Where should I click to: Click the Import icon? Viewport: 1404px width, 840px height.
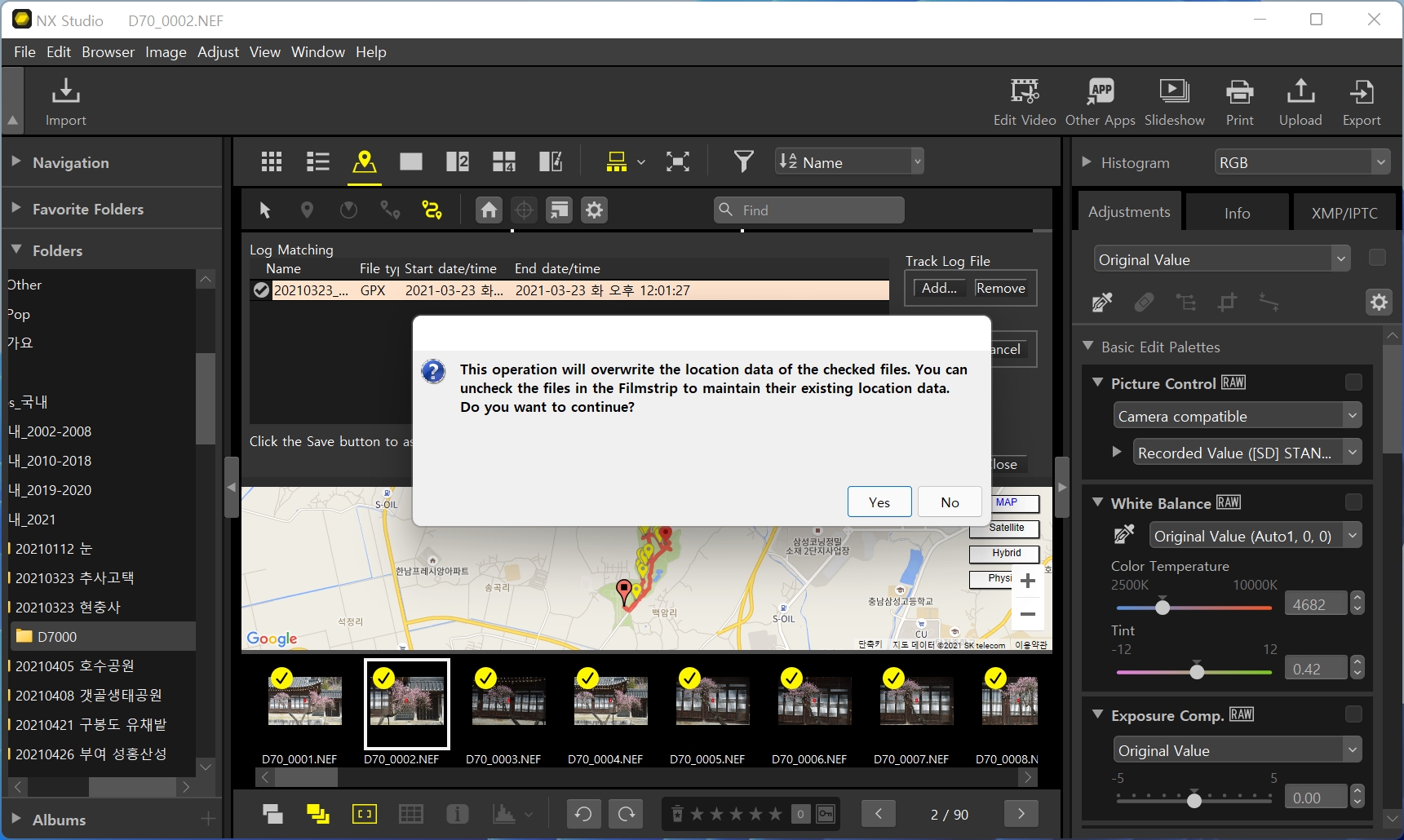(x=65, y=91)
